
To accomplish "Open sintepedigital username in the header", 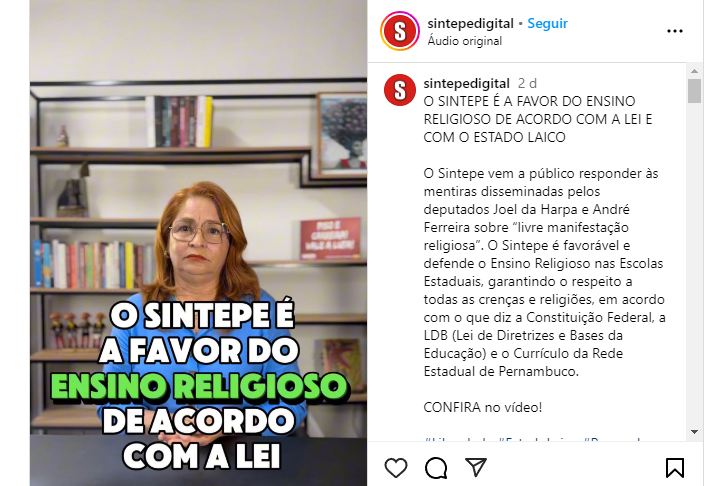I will pyautogui.click(x=470, y=23).
